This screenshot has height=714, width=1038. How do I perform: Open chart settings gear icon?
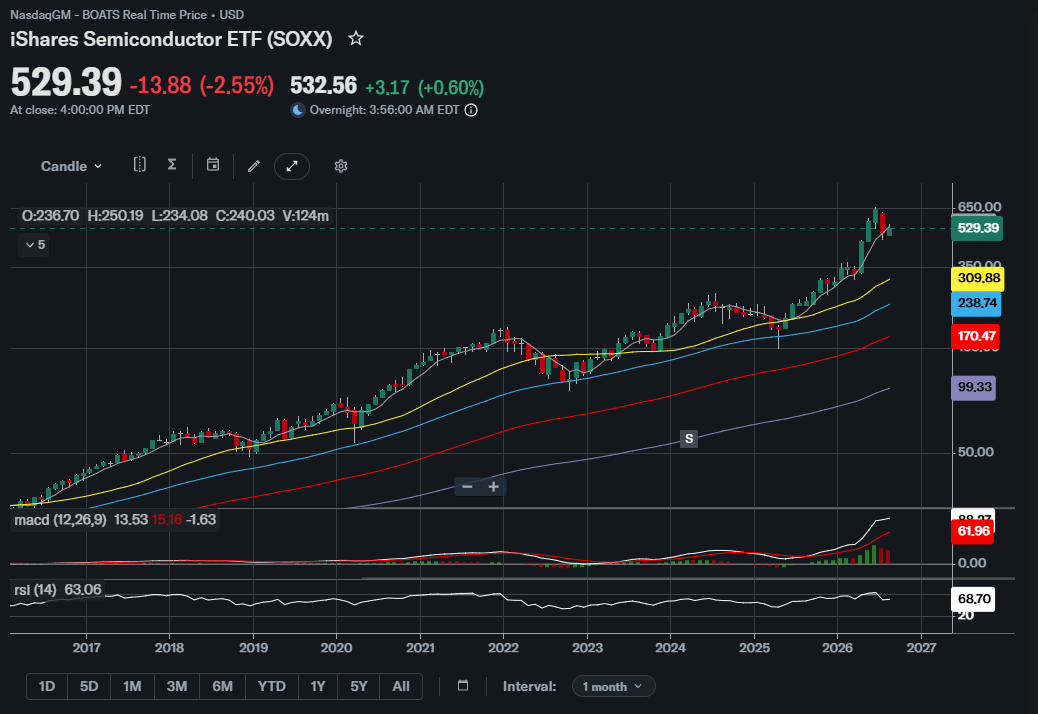(x=340, y=166)
